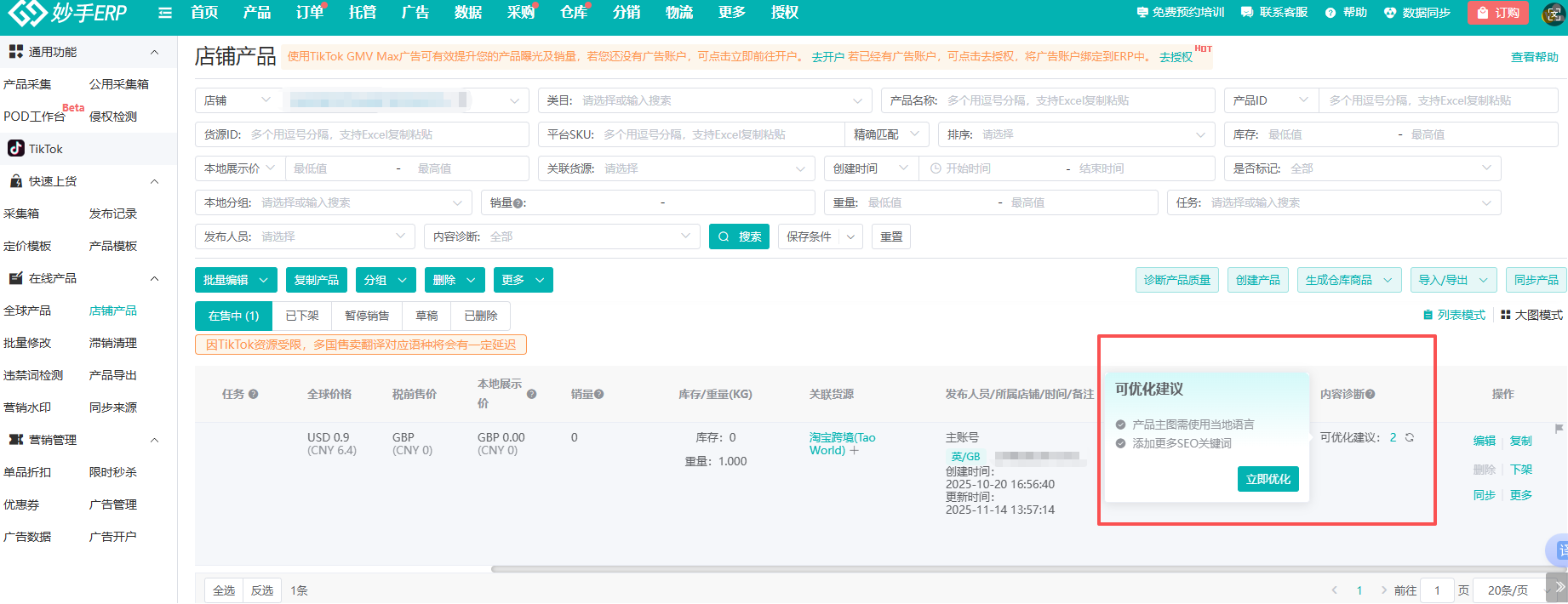Viewport: 1568px width, 604px height.
Task: Collapse the 通用功能 sidebar section
Action: coord(154,52)
